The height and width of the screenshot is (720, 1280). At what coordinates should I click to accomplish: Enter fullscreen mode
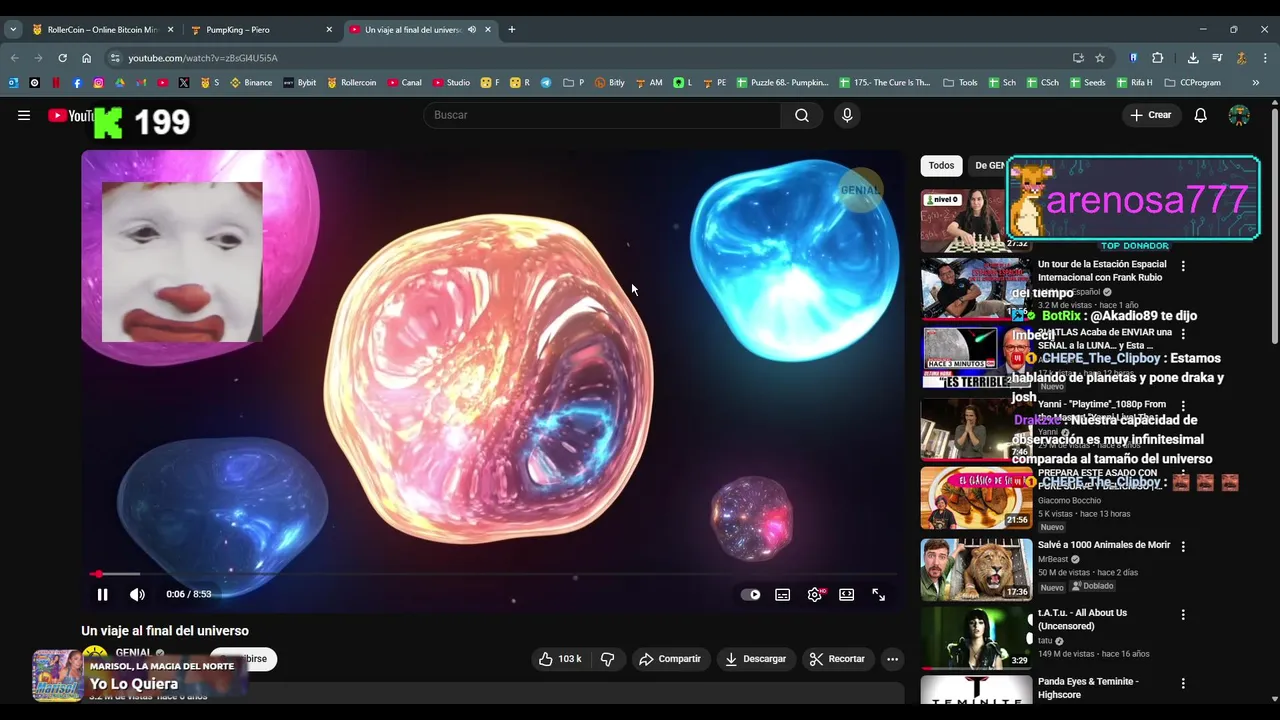878,594
